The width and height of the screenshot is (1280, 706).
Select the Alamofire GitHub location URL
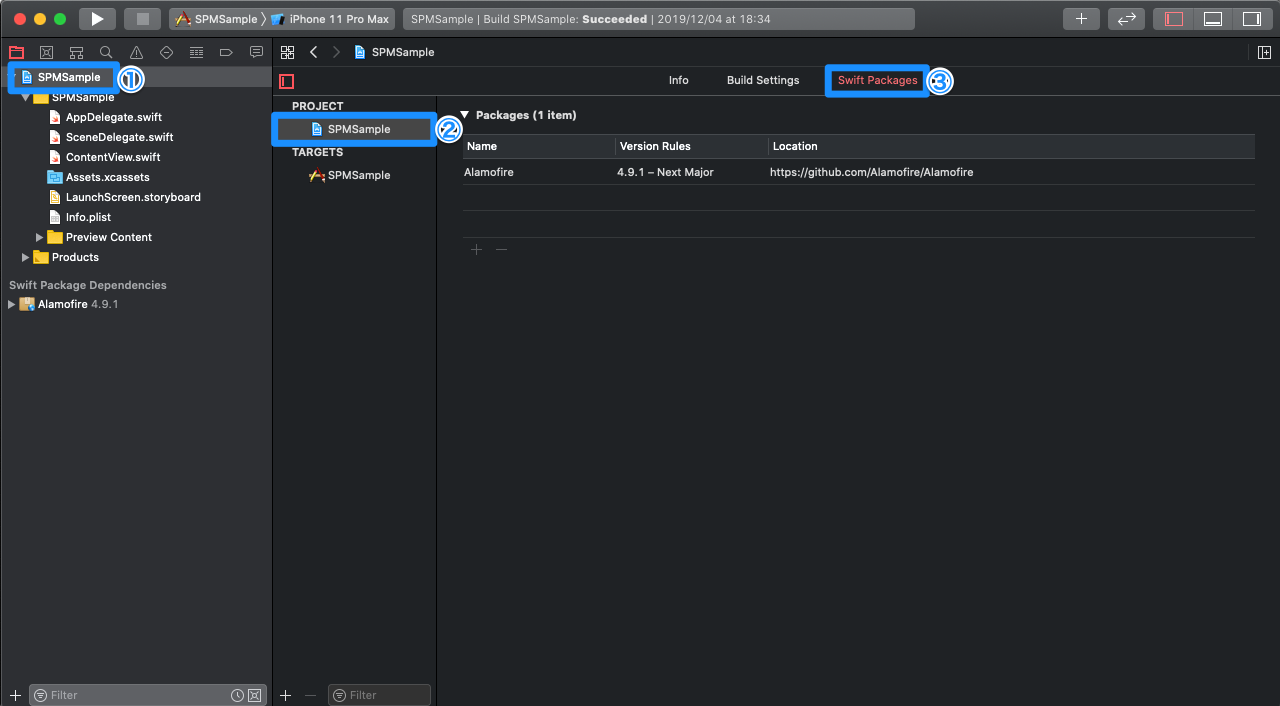871,172
